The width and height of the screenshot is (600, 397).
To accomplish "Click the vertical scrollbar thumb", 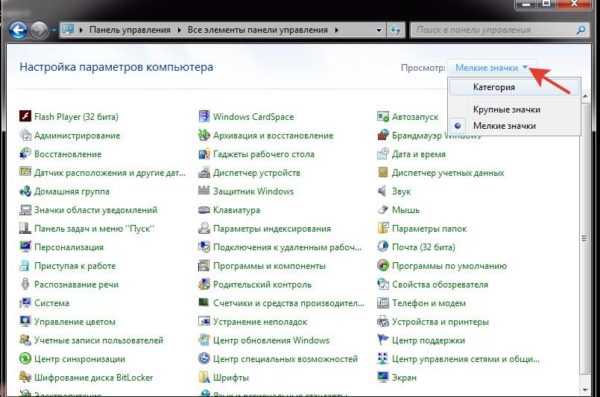I will tap(584, 238).
